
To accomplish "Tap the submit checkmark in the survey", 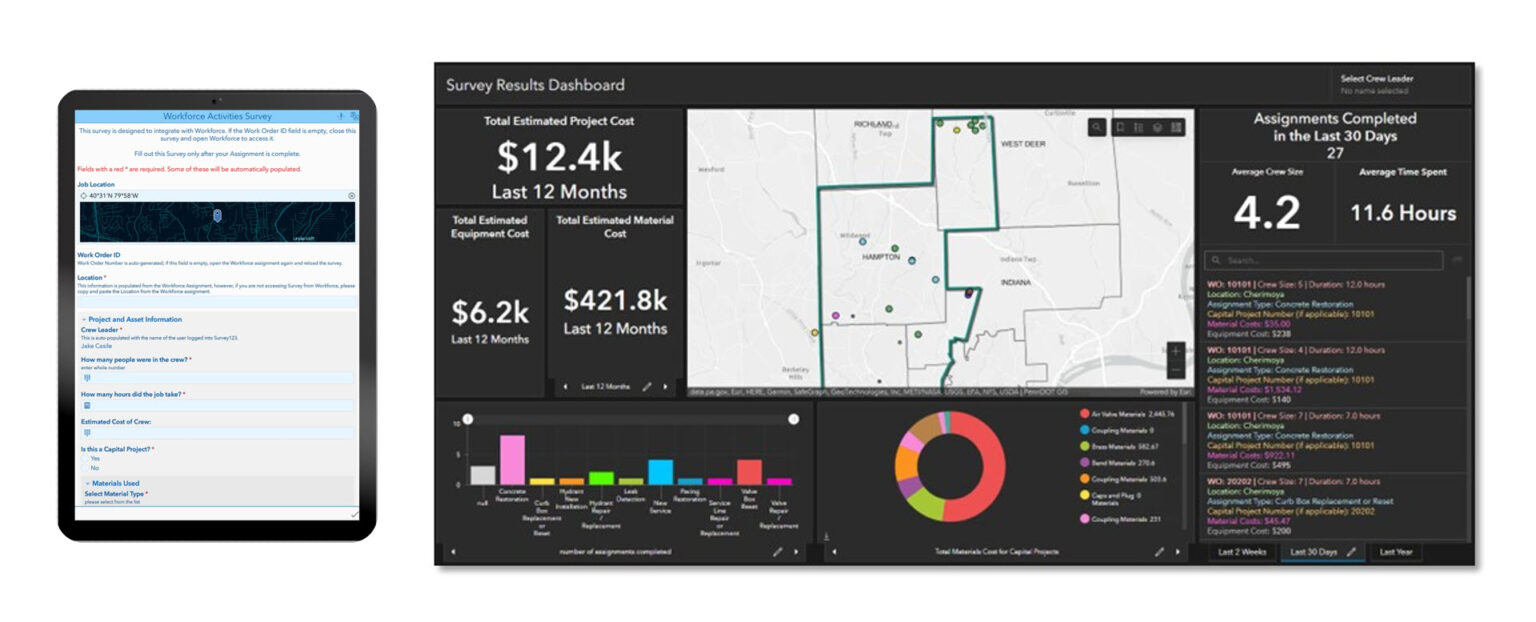I will [354, 514].
